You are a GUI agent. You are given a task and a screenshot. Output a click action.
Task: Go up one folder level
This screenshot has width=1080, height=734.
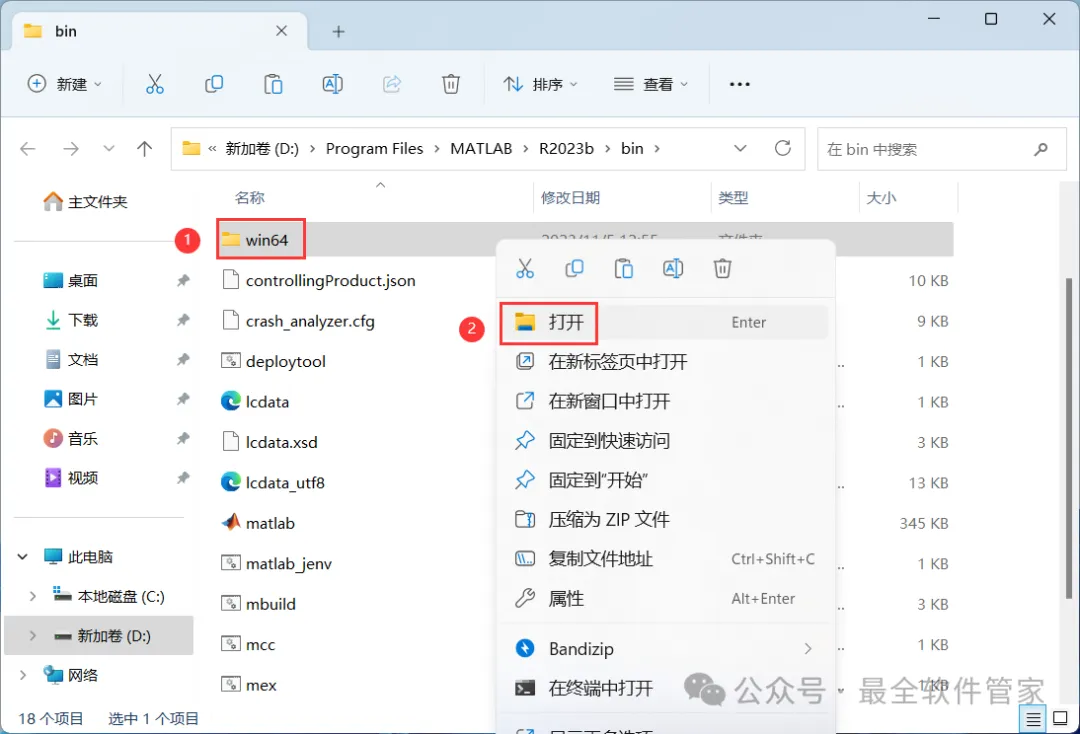[145, 149]
